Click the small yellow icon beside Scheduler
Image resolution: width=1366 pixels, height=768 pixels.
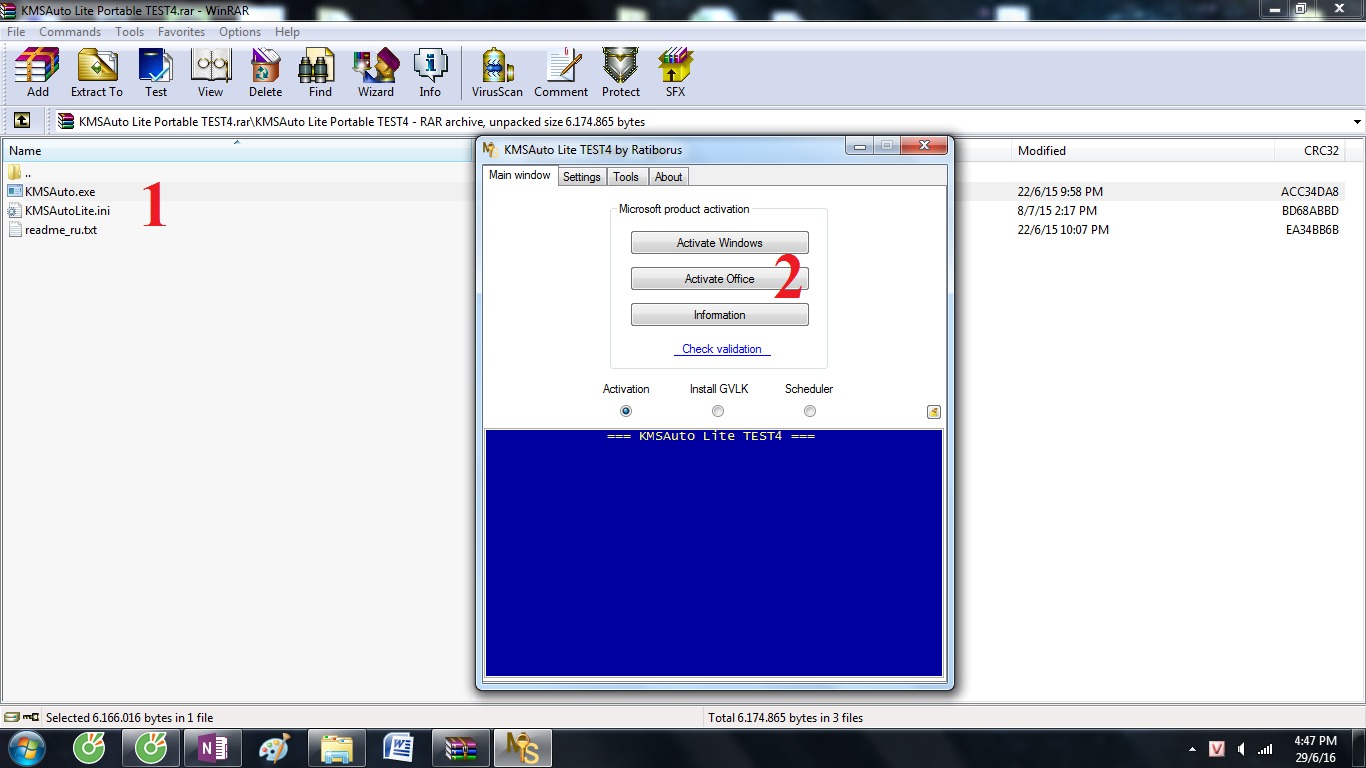tap(933, 411)
